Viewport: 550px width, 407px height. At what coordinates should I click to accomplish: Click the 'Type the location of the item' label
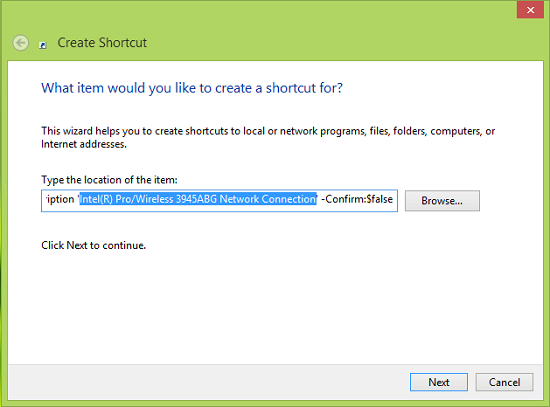(109, 180)
